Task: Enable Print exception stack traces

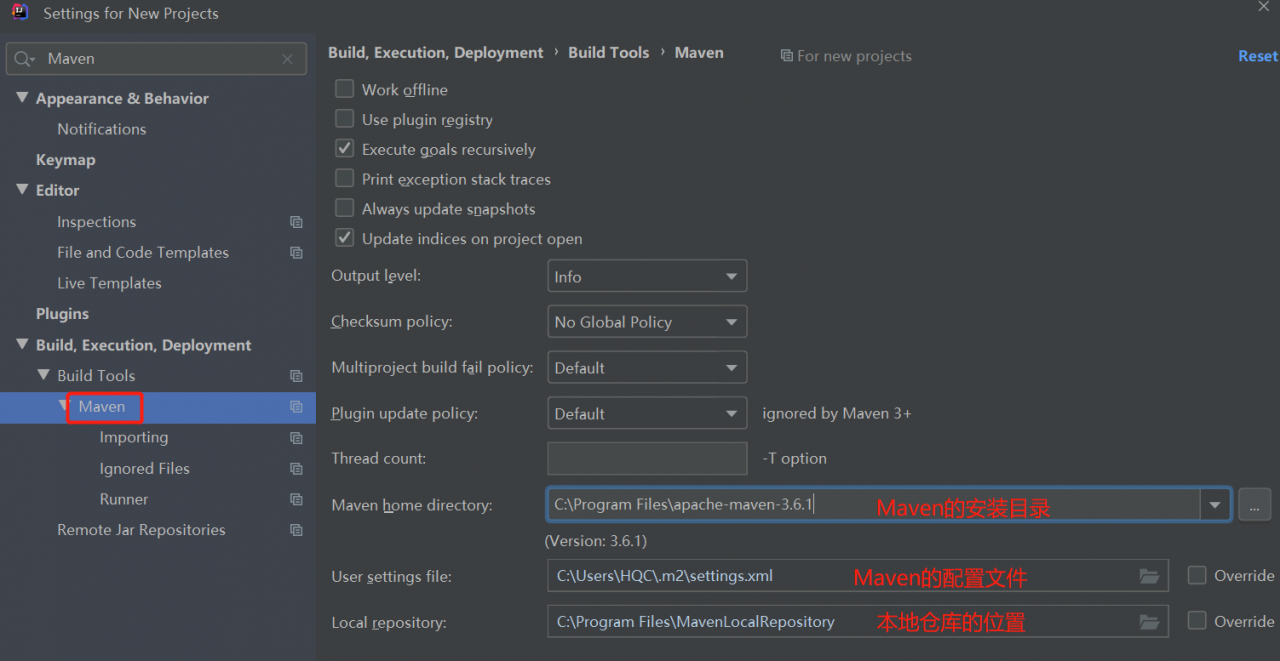Action: coord(345,179)
